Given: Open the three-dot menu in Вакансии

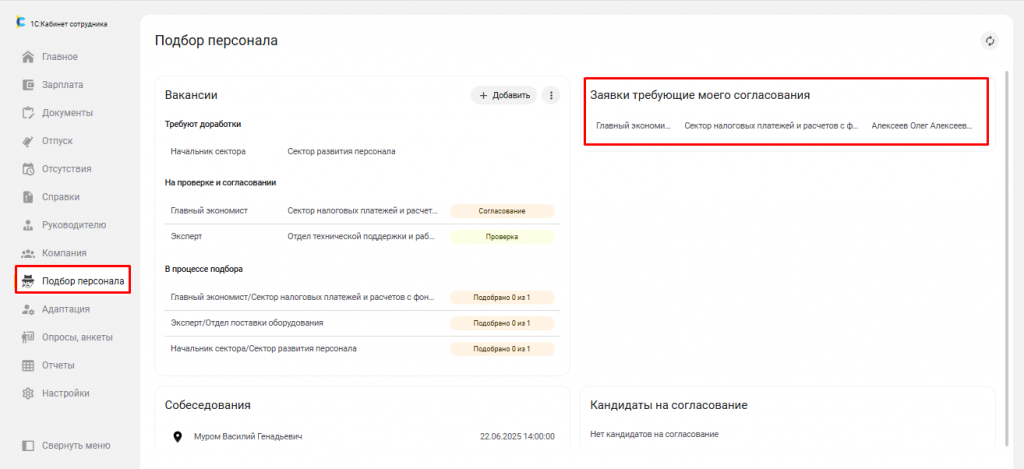Looking at the screenshot, I should [x=549, y=95].
